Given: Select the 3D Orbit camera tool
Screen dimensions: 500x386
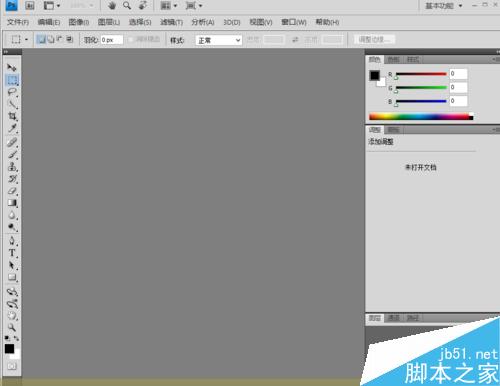Looking at the screenshot, I should tap(12, 304).
